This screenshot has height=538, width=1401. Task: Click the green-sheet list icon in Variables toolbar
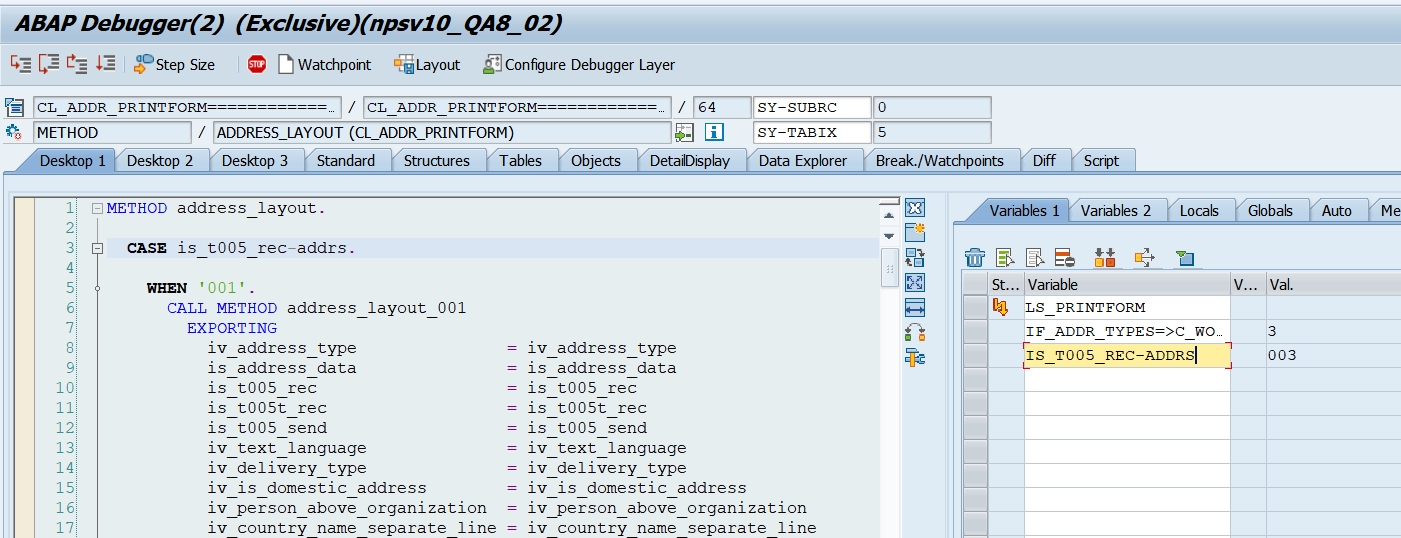click(x=1005, y=258)
